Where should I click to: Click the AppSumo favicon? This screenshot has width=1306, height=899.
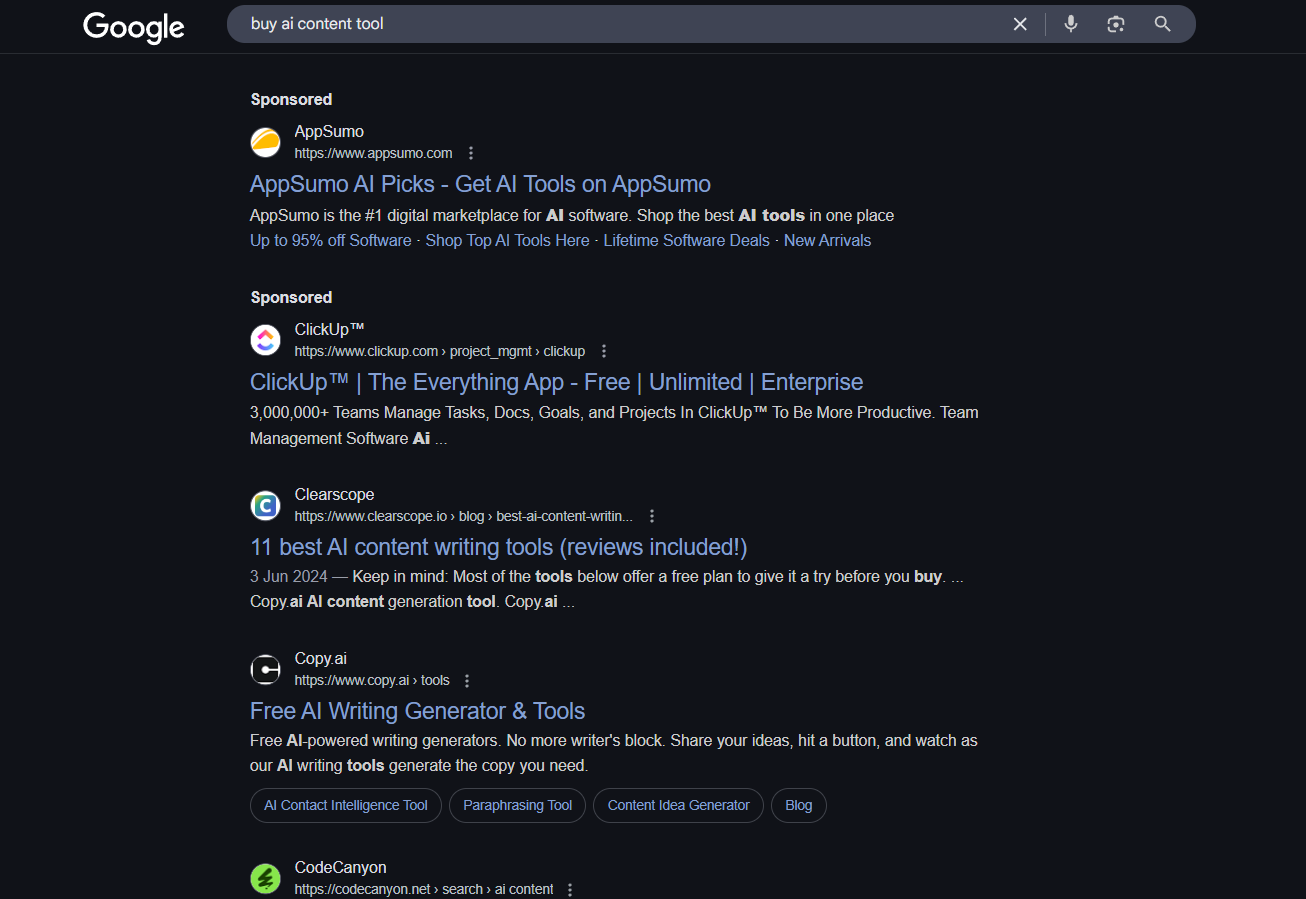point(265,142)
